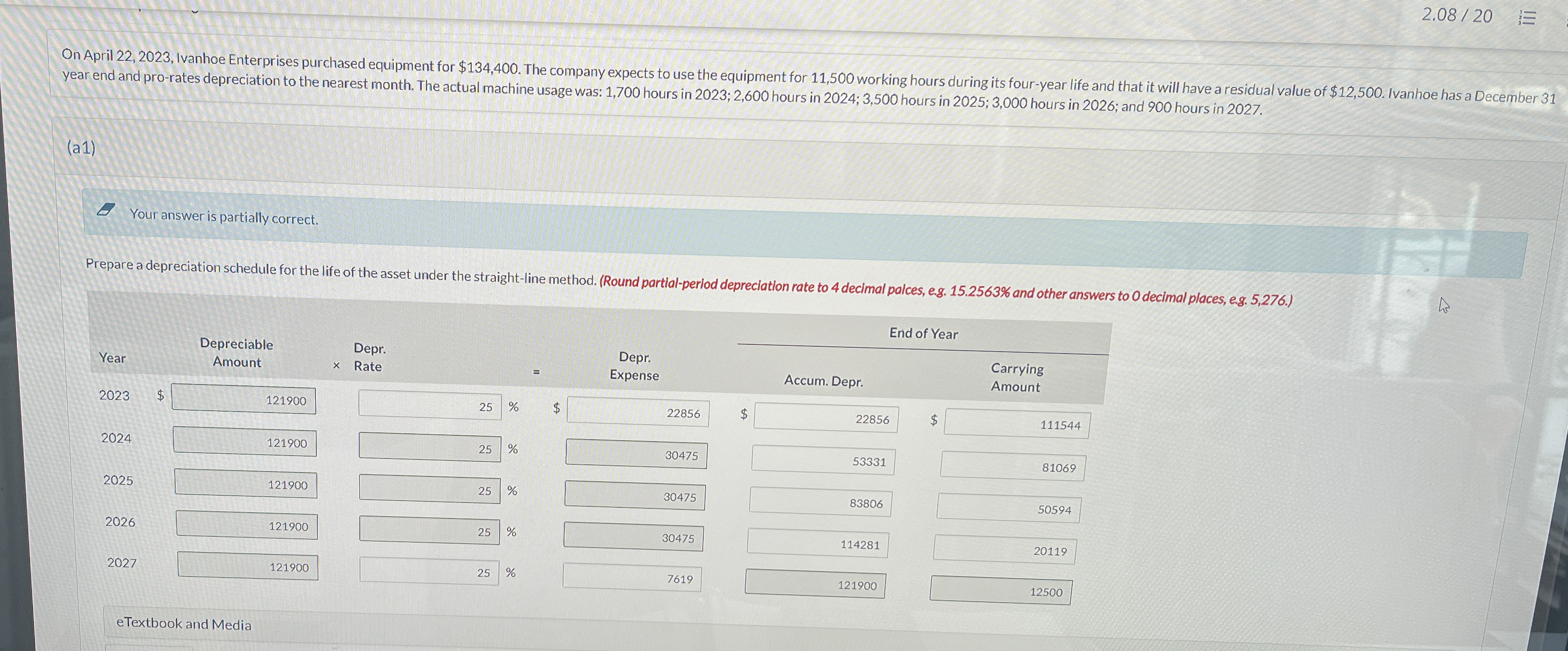Open eTextbook and Media link
This screenshot has width=1568, height=651.
click(x=183, y=623)
